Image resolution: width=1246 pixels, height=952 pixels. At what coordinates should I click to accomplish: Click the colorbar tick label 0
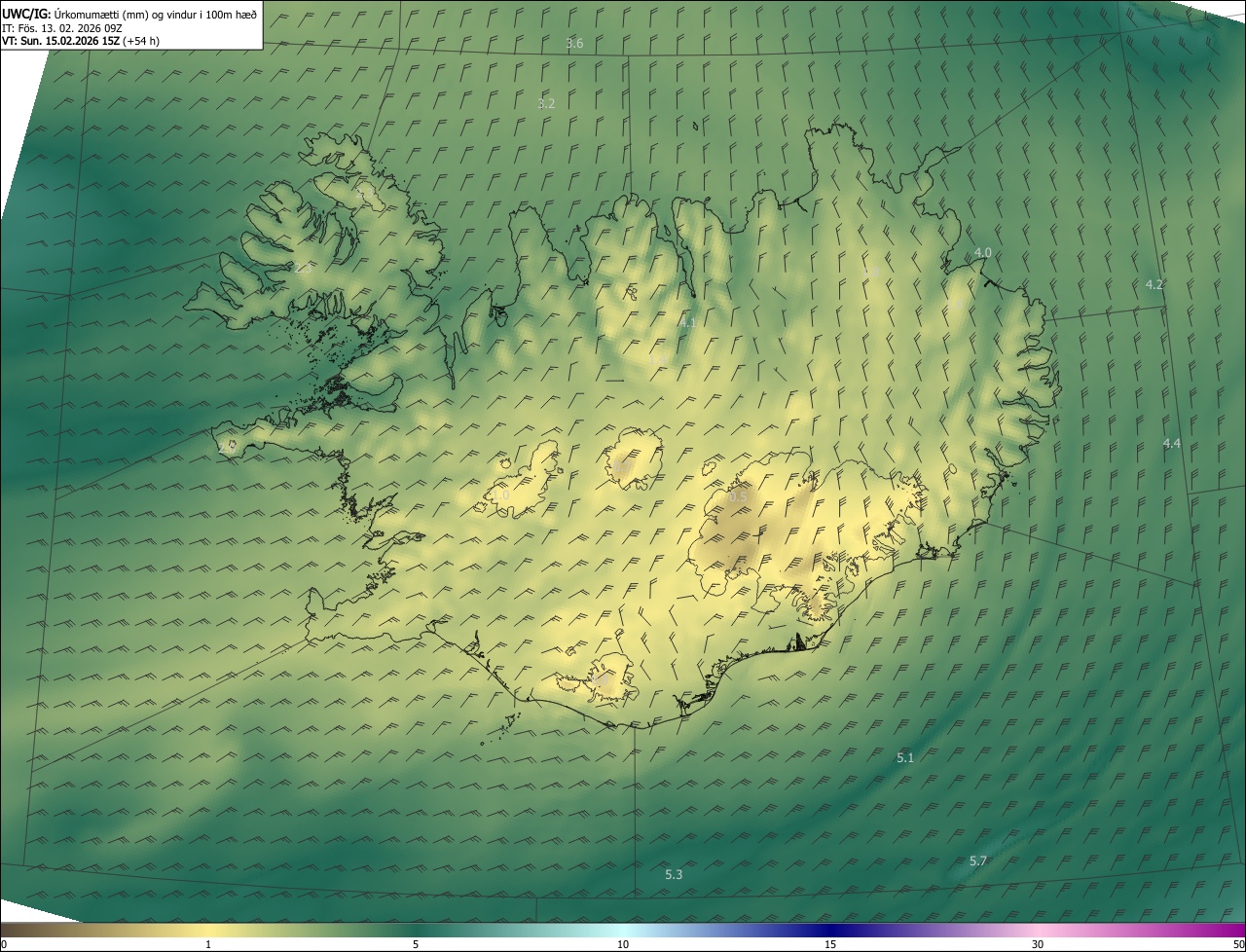(x=4, y=945)
